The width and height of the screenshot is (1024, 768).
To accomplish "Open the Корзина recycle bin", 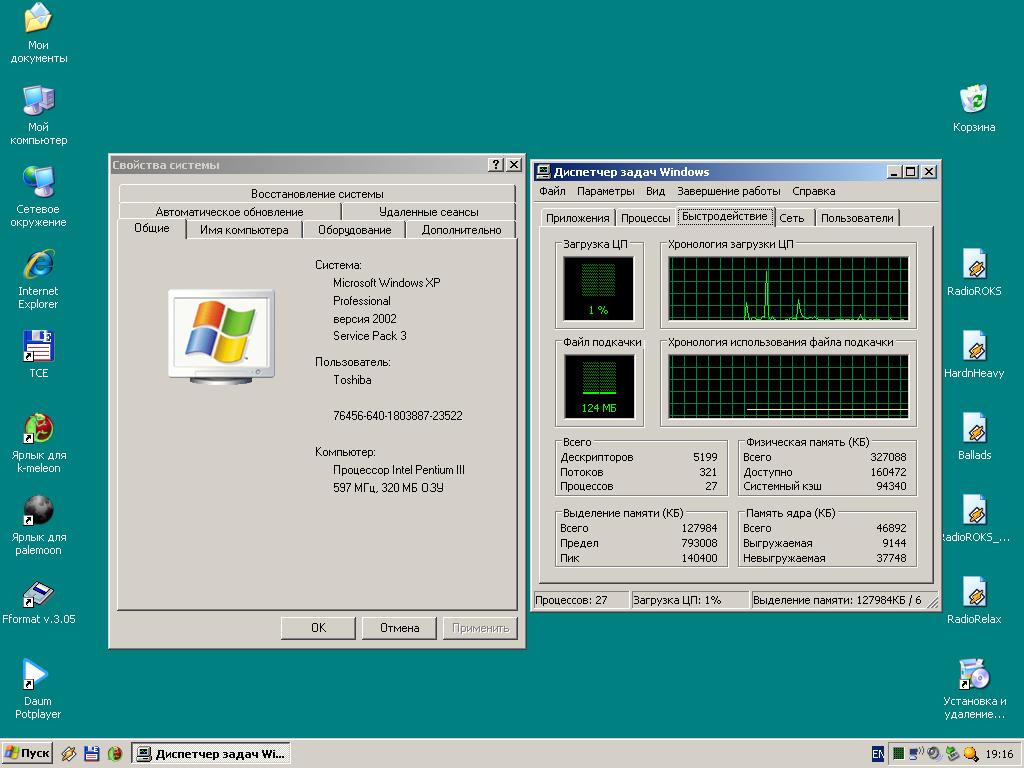I will click(x=973, y=101).
